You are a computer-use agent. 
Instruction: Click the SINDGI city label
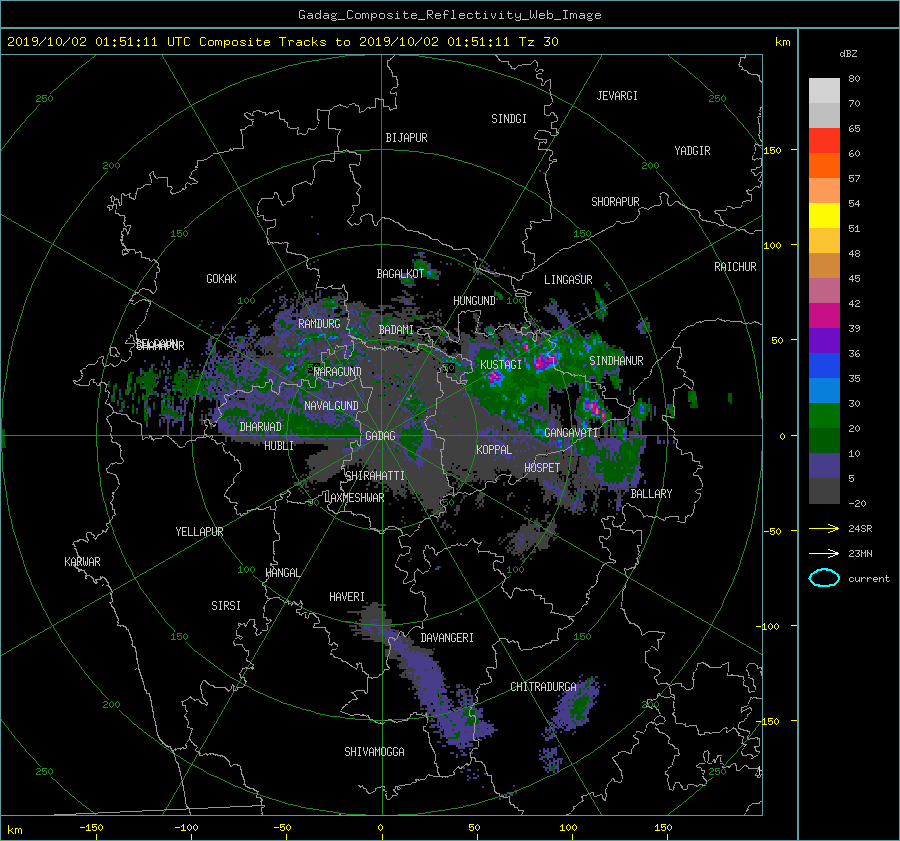point(509,119)
